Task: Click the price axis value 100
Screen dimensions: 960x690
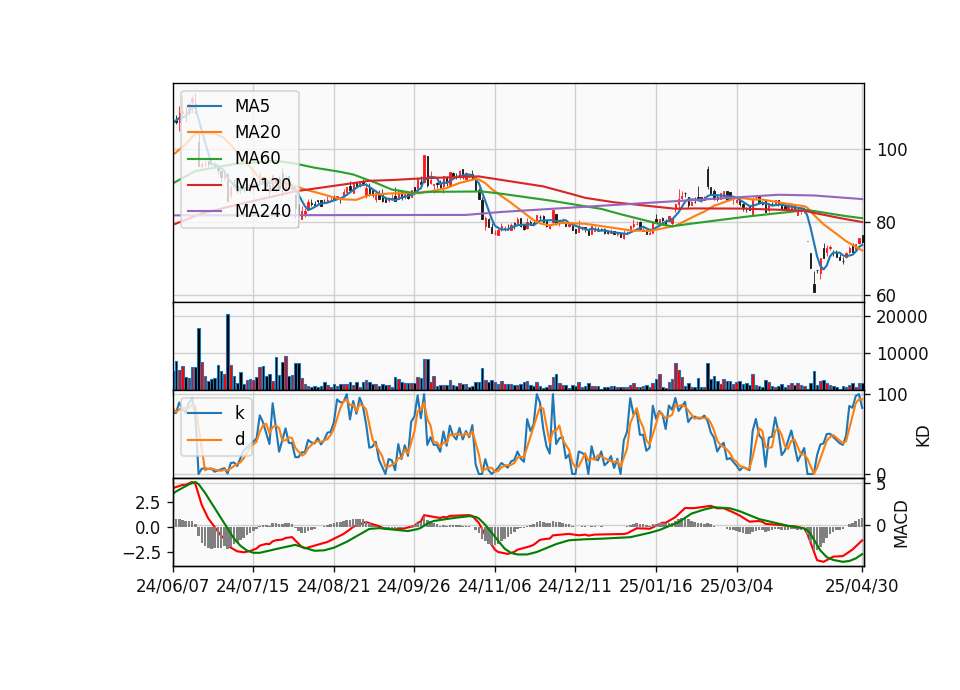Action: 892,150
